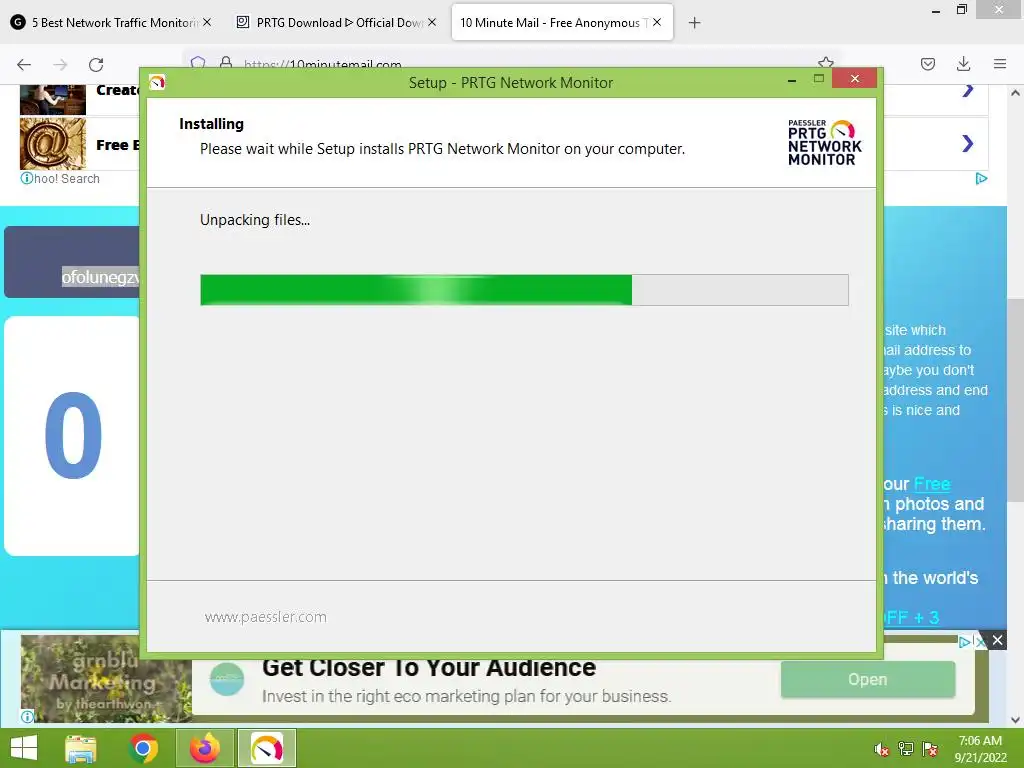Click the www.paessler.com link in setup
The image size is (1024, 768).
coord(265,617)
